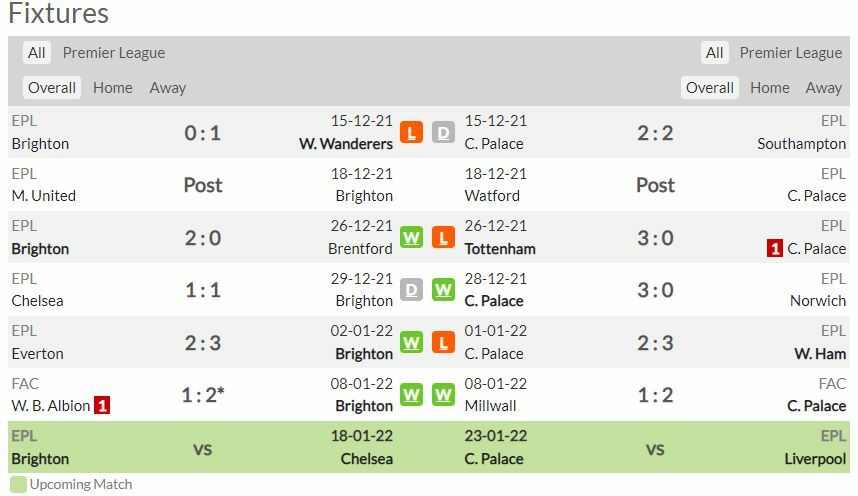Viewport: 858px width, 496px height.
Task: Open the C. Palace vs Liverpool upcoming match
Action: point(655,449)
